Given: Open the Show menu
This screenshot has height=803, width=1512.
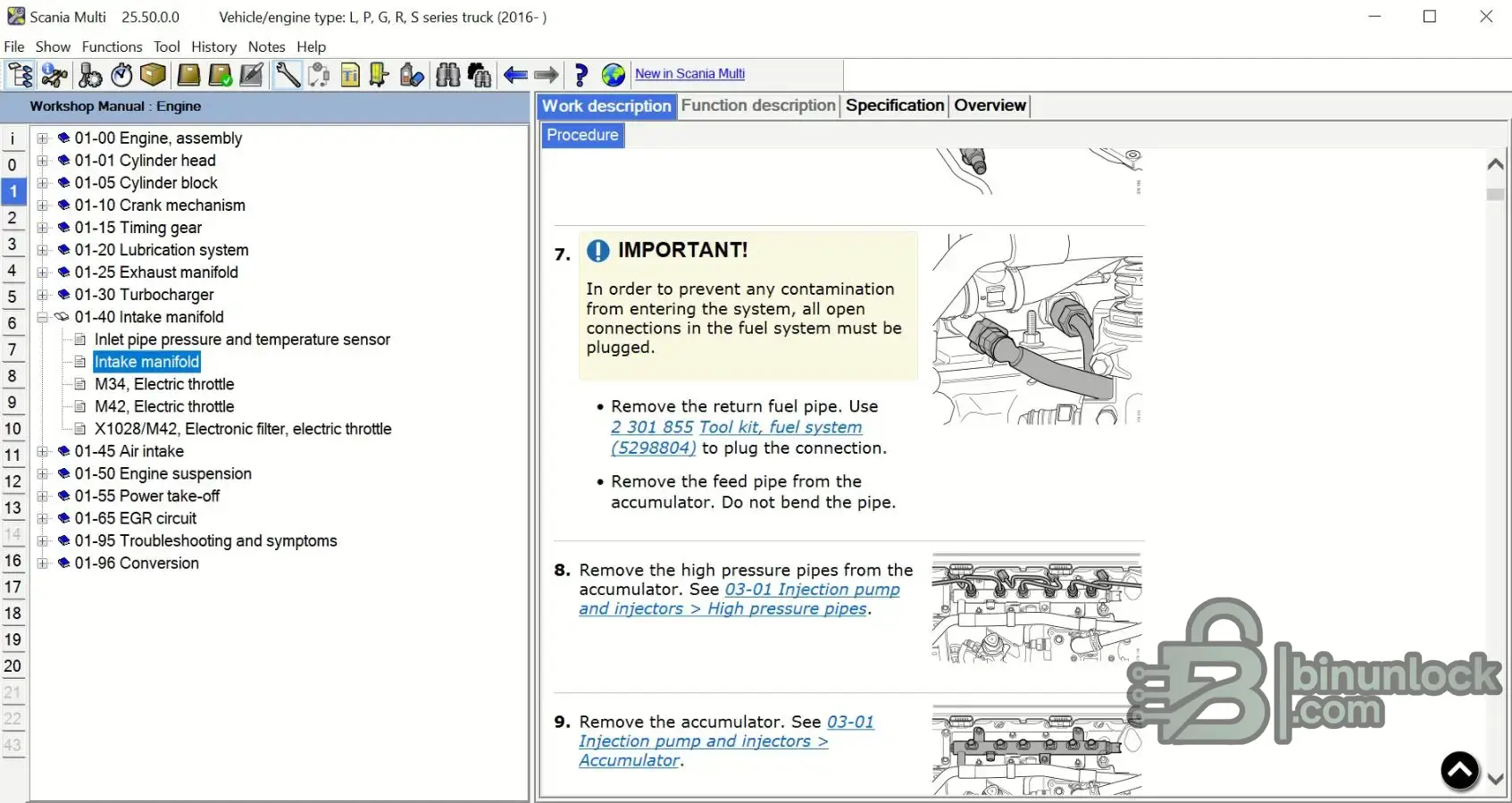Looking at the screenshot, I should (53, 46).
